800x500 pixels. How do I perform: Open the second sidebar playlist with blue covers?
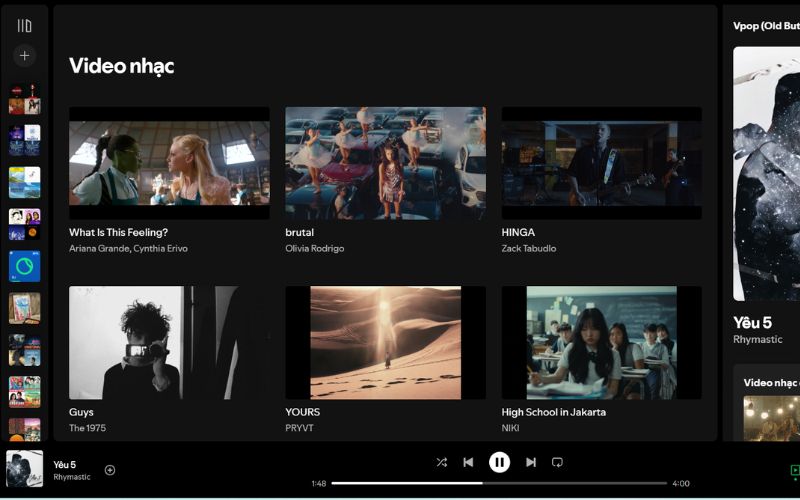[x=24, y=140]
